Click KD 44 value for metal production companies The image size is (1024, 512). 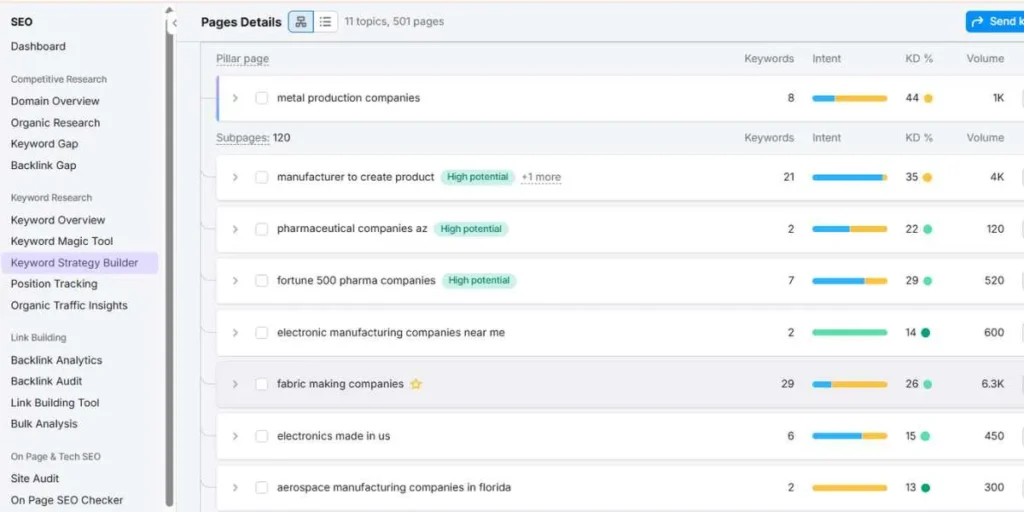click(912, 98)
